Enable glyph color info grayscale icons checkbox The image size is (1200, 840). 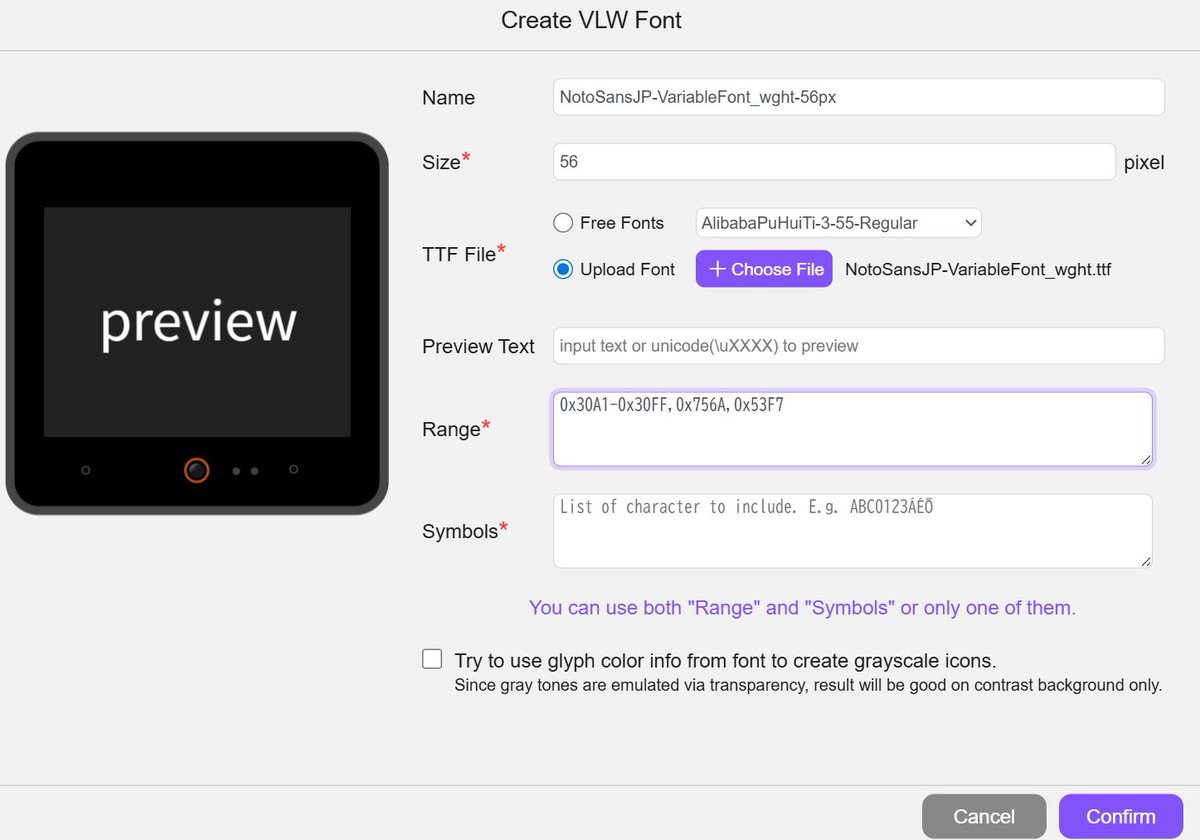432,659
